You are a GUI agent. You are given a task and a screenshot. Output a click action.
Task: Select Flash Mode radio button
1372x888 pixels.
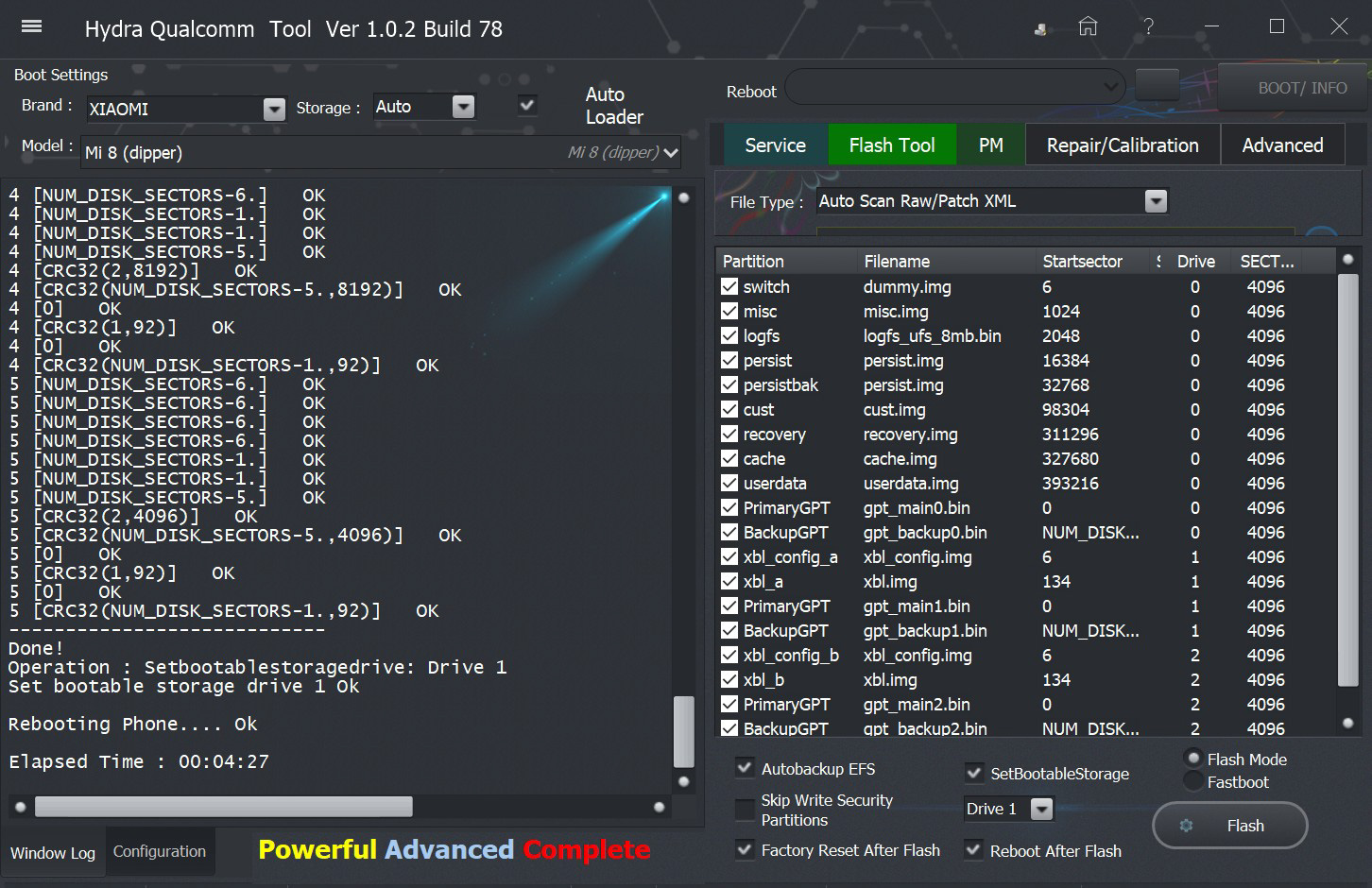(1193, 758)
